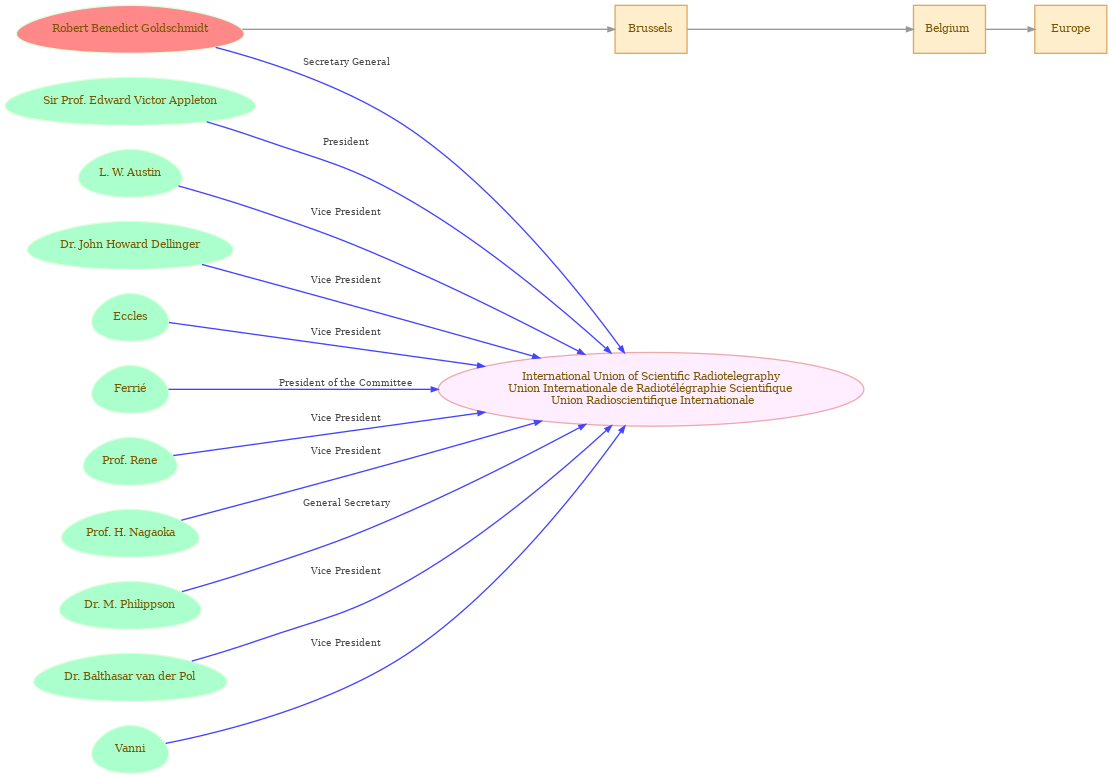Screen dimensions: 1112x779
Task: Click the President of the Committee label
Action: click(x=345, y=383)
